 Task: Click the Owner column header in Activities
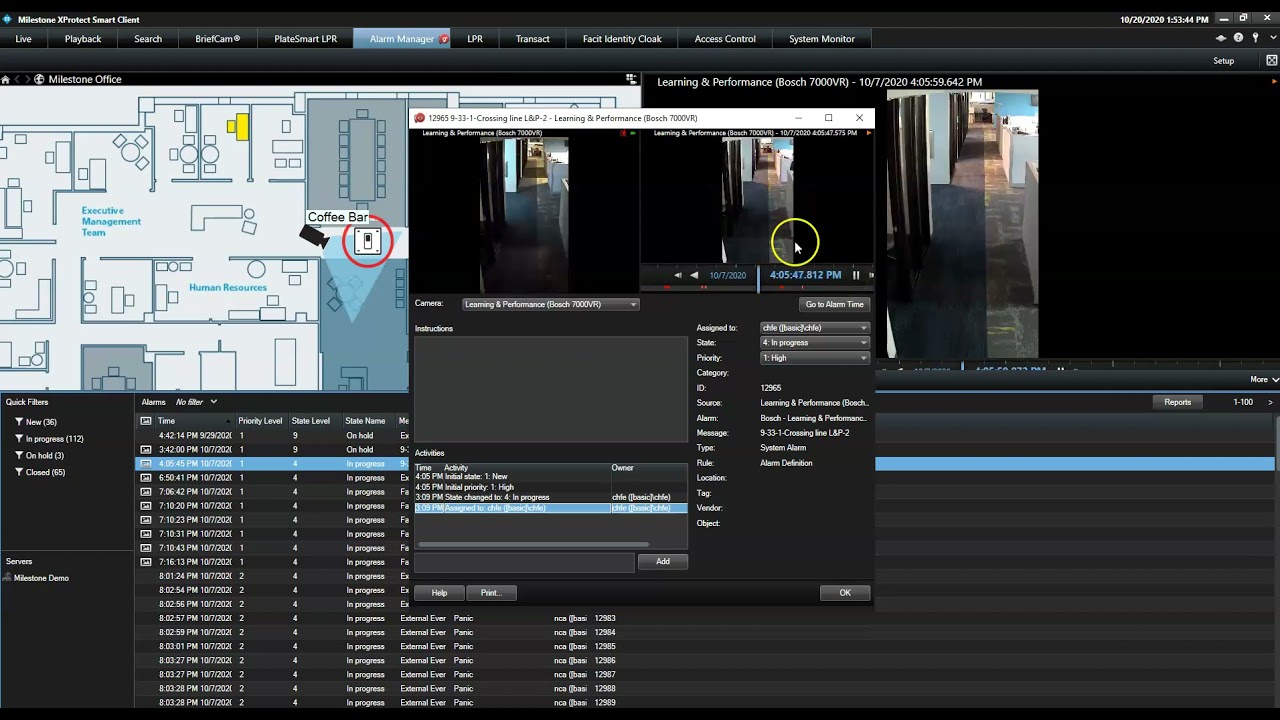[649, 468]
